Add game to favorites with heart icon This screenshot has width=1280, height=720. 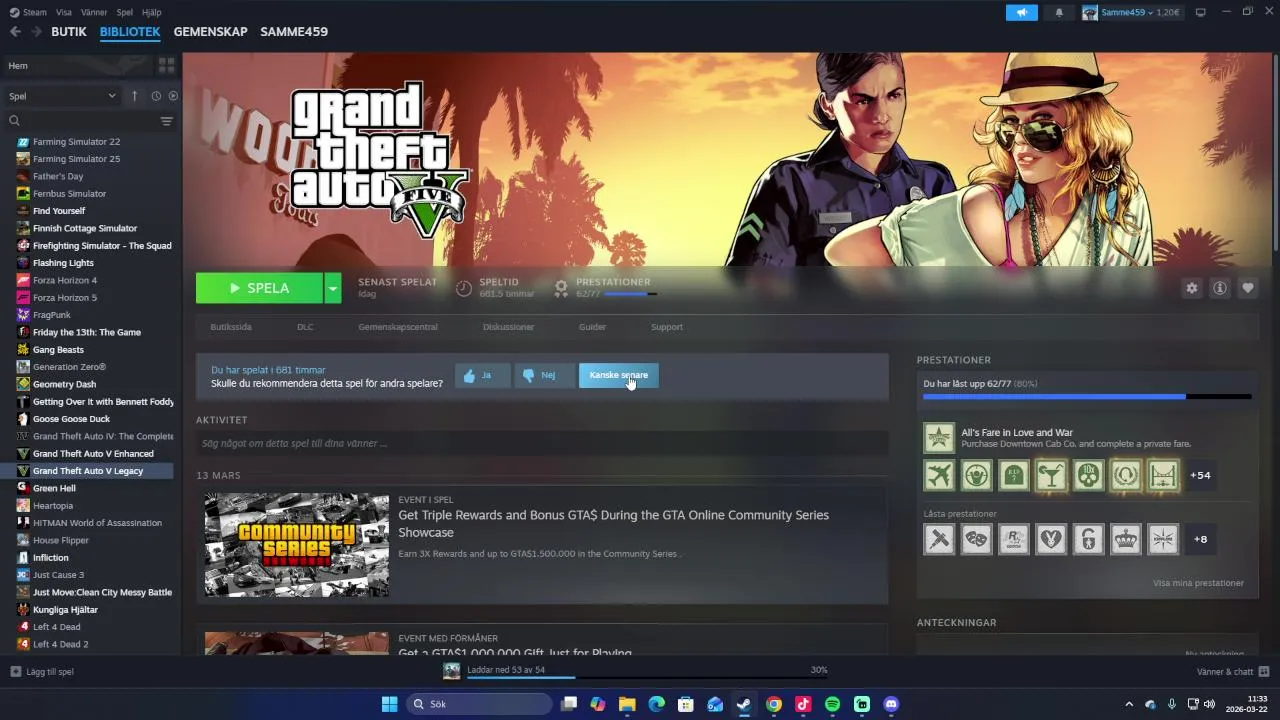1248,288
